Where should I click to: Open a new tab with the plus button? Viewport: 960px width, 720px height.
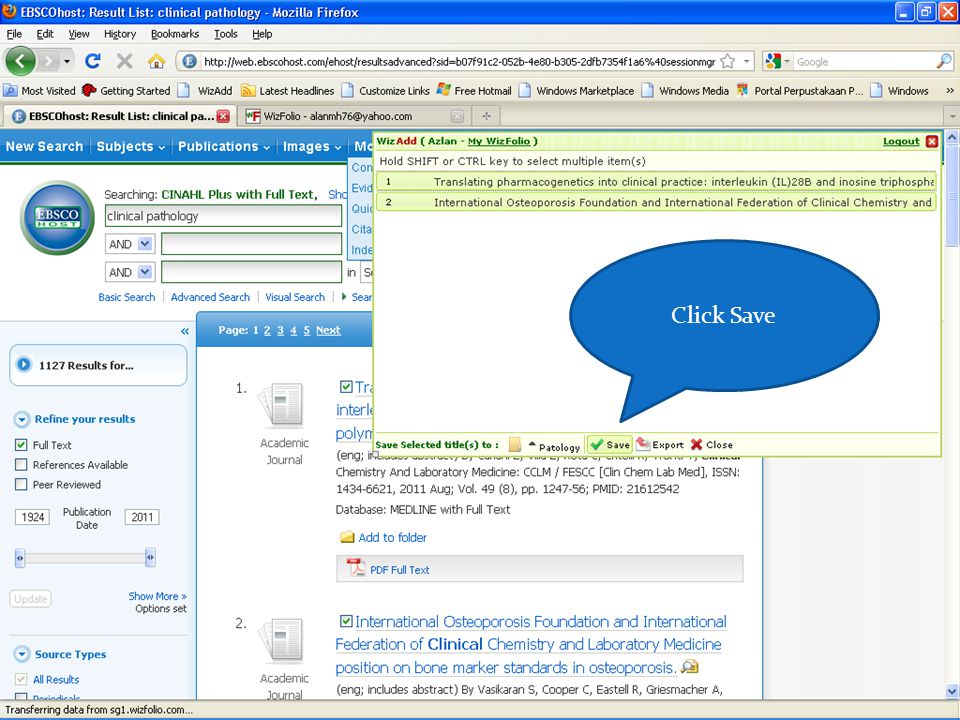[486, 116]
